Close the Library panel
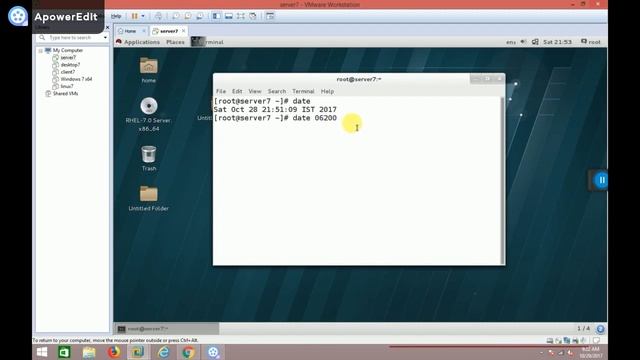640x360 pixels. coord(108,28)
